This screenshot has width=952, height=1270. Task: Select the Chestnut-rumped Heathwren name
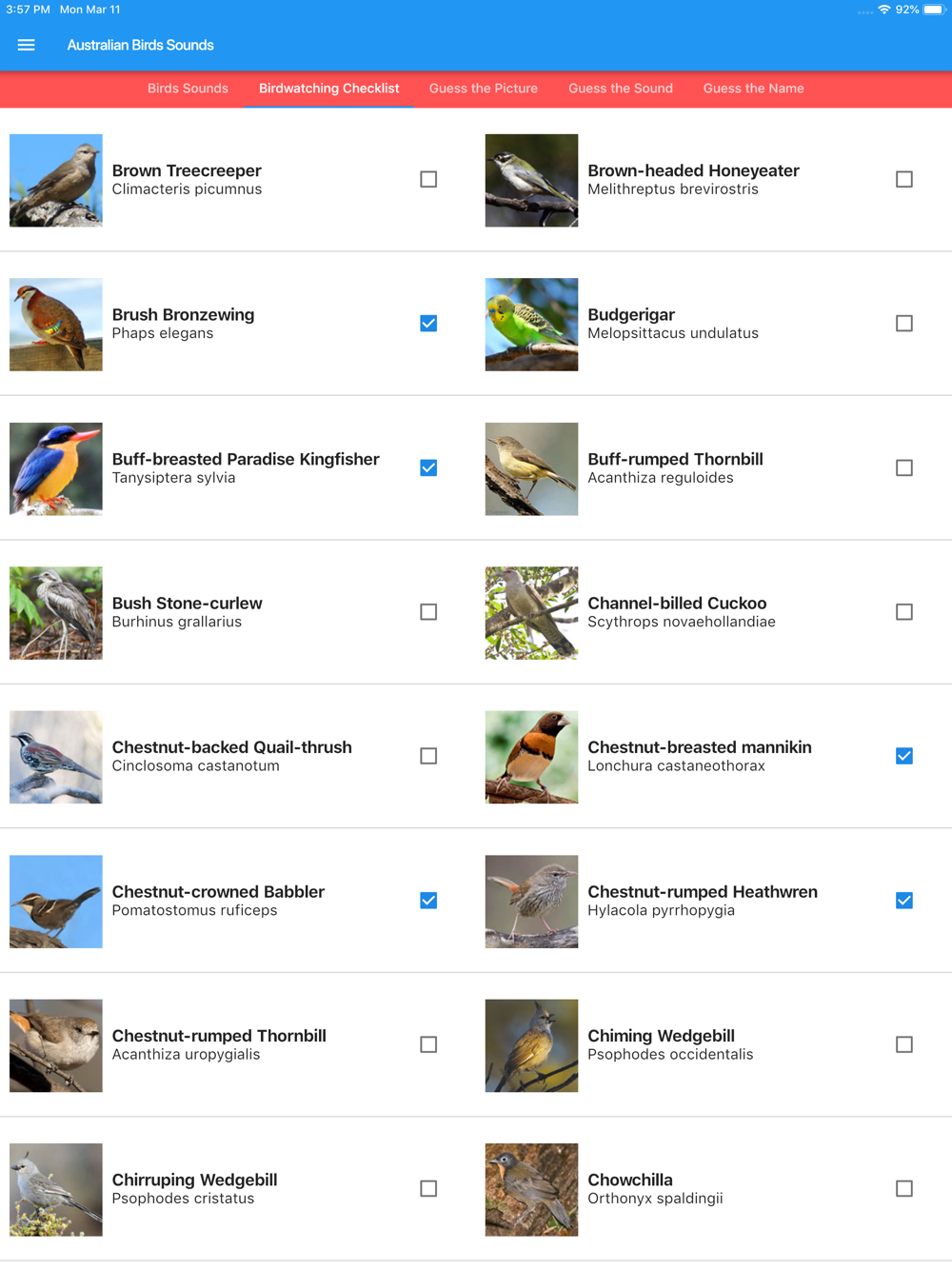[x=703, y=892]
